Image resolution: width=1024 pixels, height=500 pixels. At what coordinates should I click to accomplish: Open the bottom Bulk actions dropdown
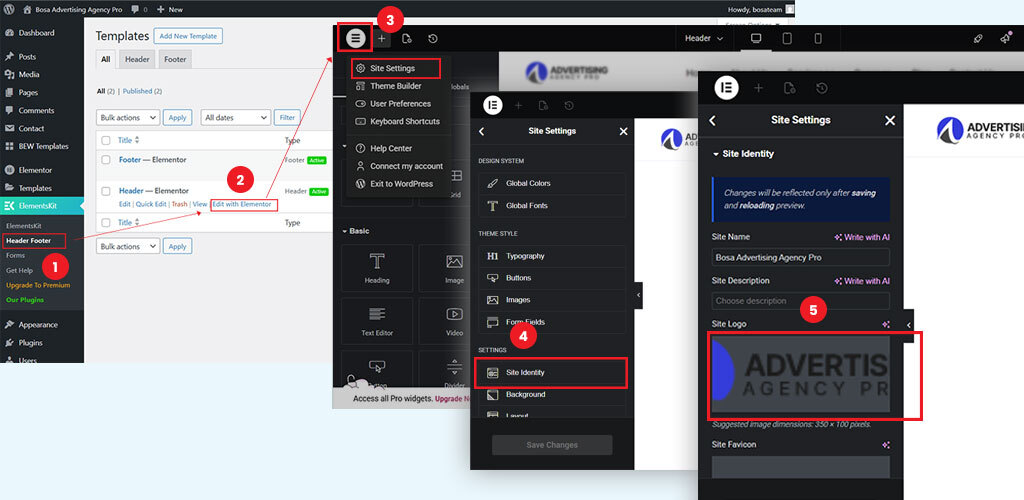tap(128, 246)
